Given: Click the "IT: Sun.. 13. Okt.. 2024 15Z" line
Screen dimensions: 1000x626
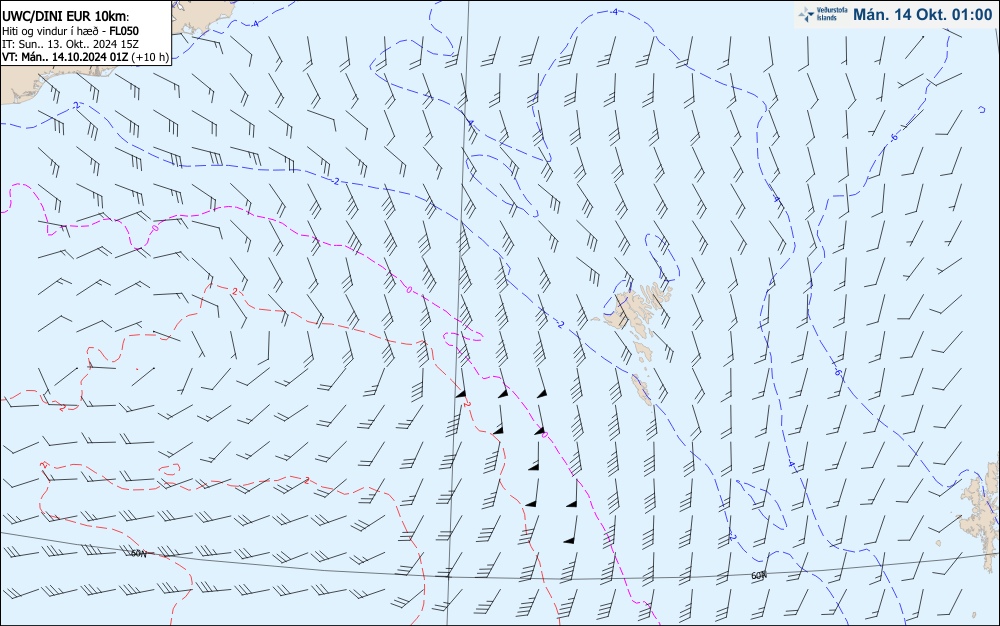Looking at the screenshot, I should [70, 44].
